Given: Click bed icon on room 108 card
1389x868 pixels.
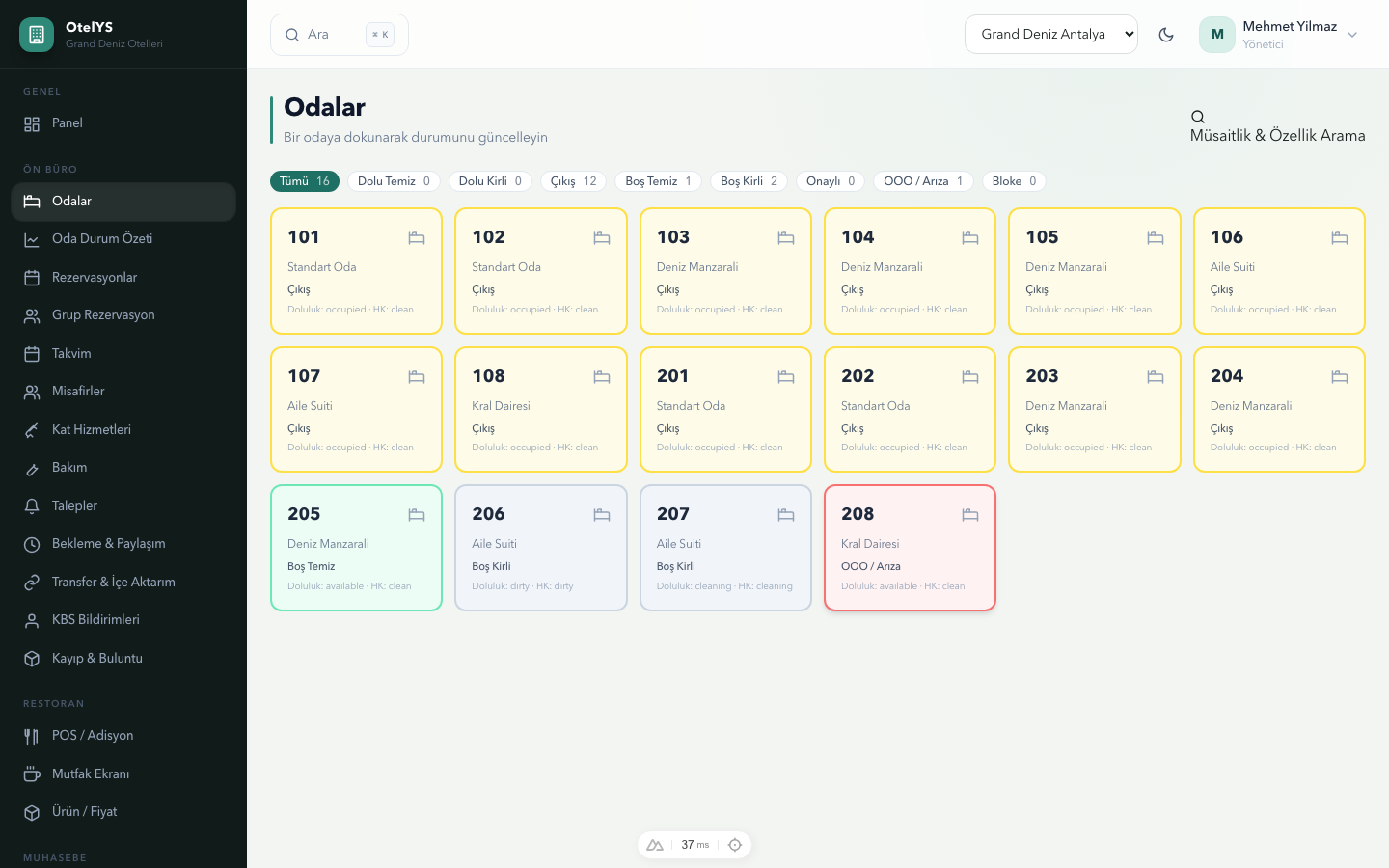Looking at the screenshot, I should (602, 377).
